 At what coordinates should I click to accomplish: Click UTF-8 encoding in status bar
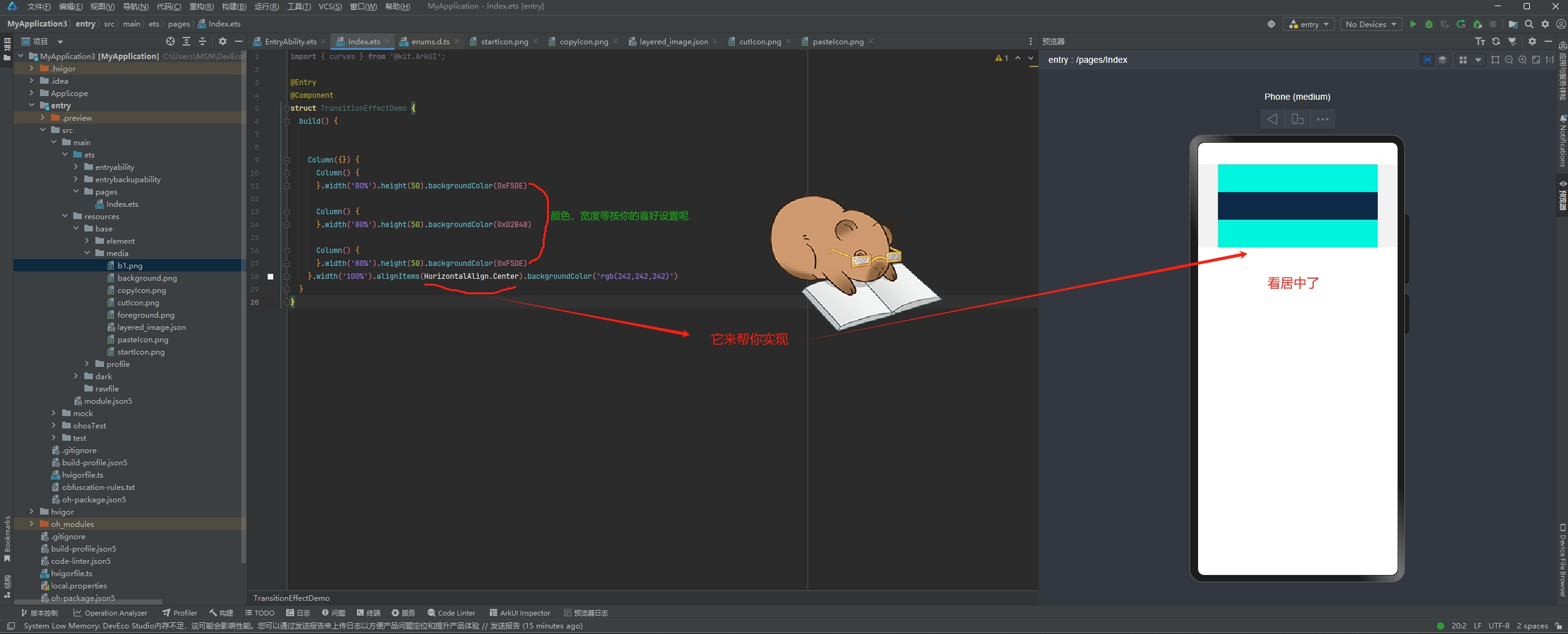point(1498,626)
